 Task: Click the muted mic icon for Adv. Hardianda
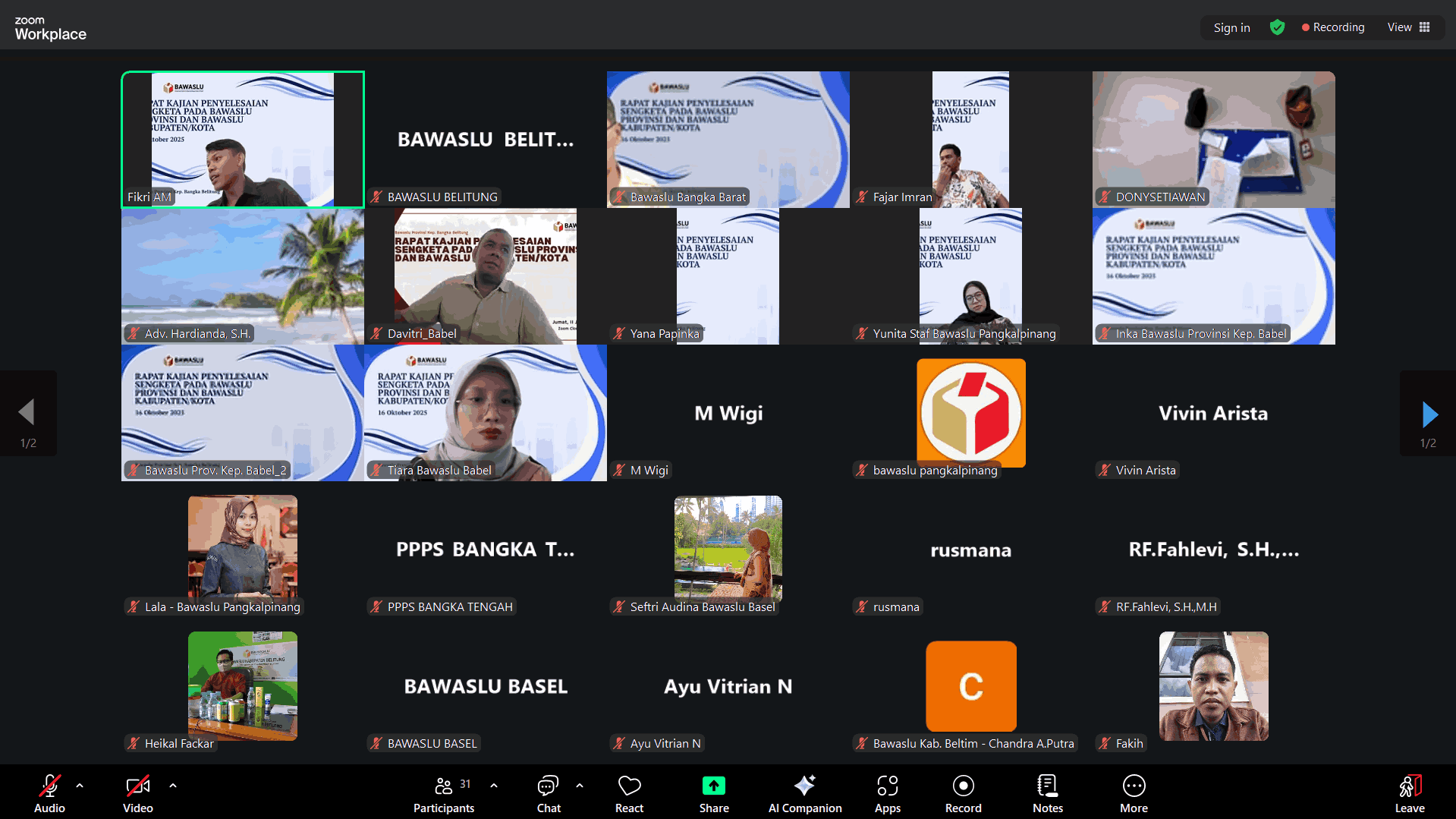coord(134,334)
